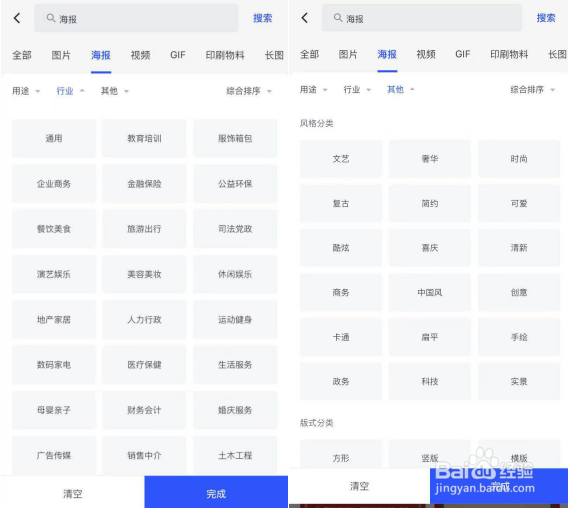Collapse the 行业 filter in left panel

coord(70,91)
